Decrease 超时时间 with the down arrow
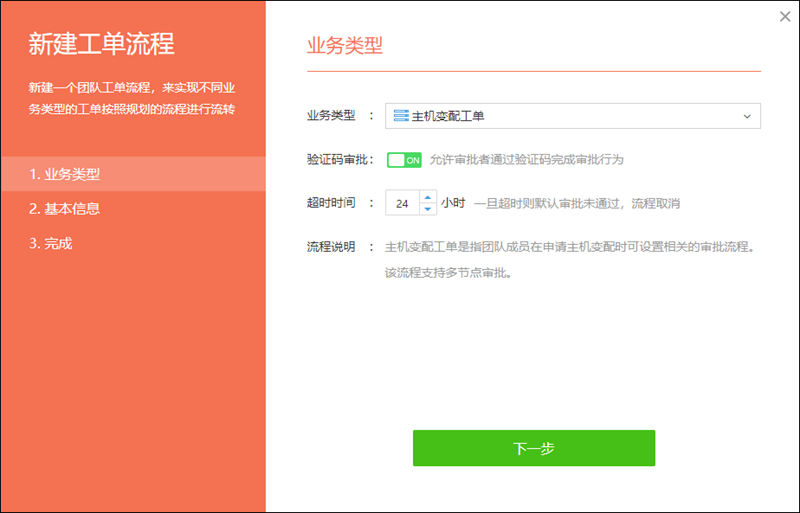800x513 pixels. click(x=428, y=208)
